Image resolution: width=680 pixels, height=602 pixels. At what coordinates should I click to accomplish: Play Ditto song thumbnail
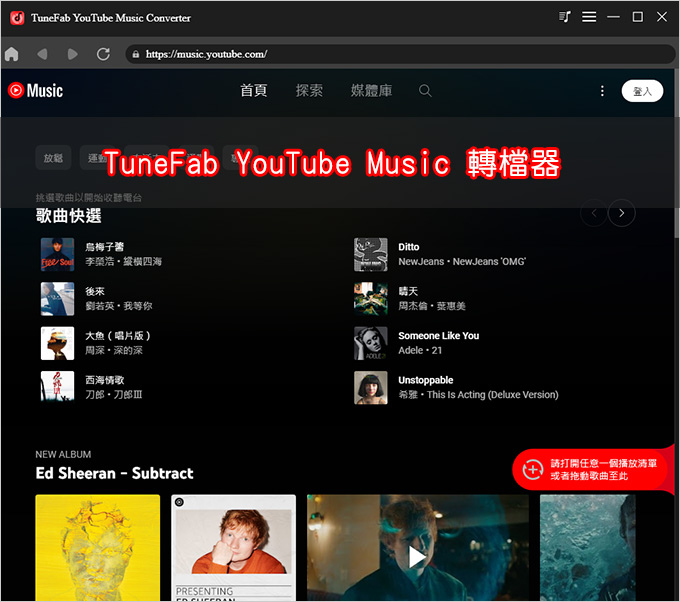click(371, 255)
